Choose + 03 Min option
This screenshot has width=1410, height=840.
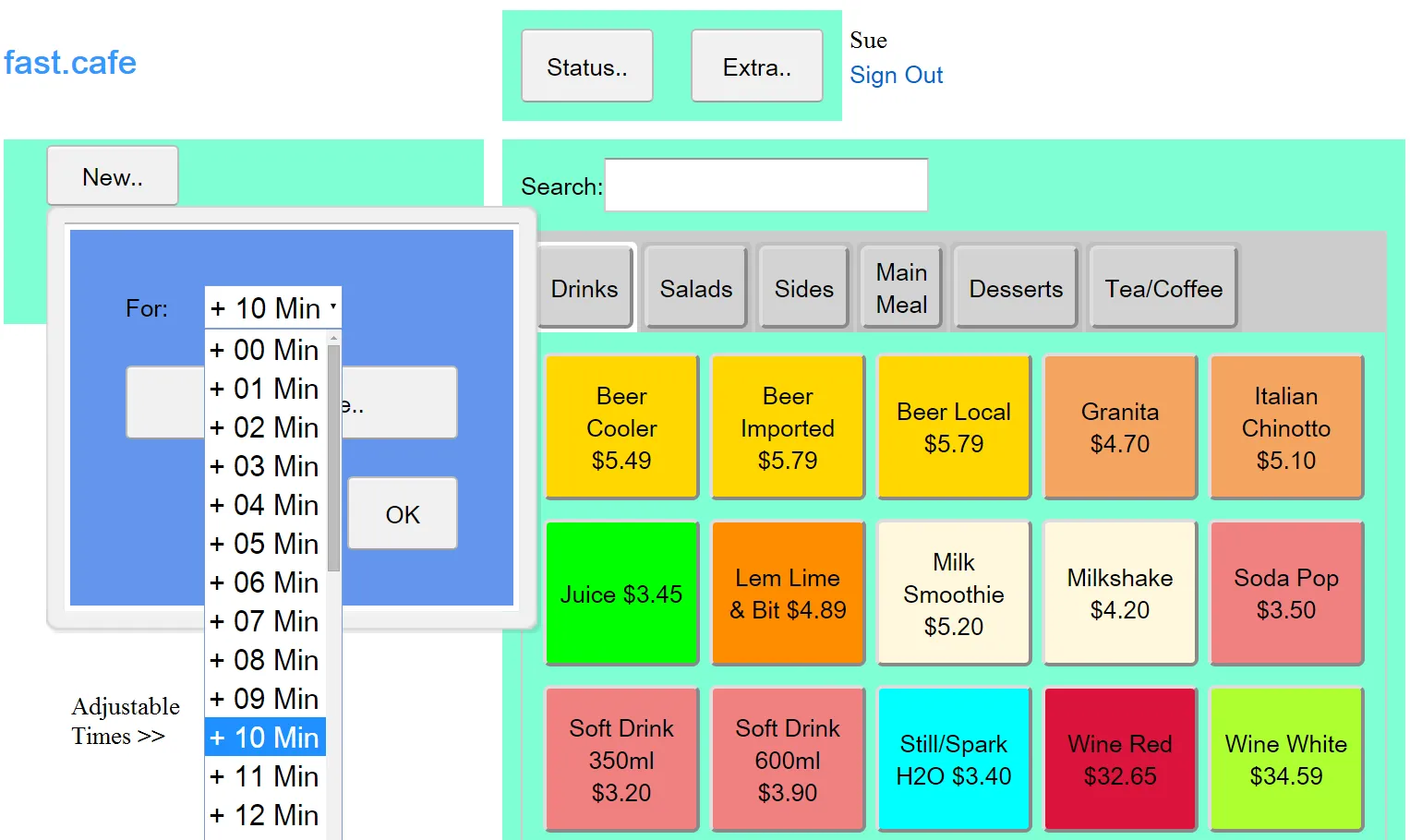click(265, 466)
